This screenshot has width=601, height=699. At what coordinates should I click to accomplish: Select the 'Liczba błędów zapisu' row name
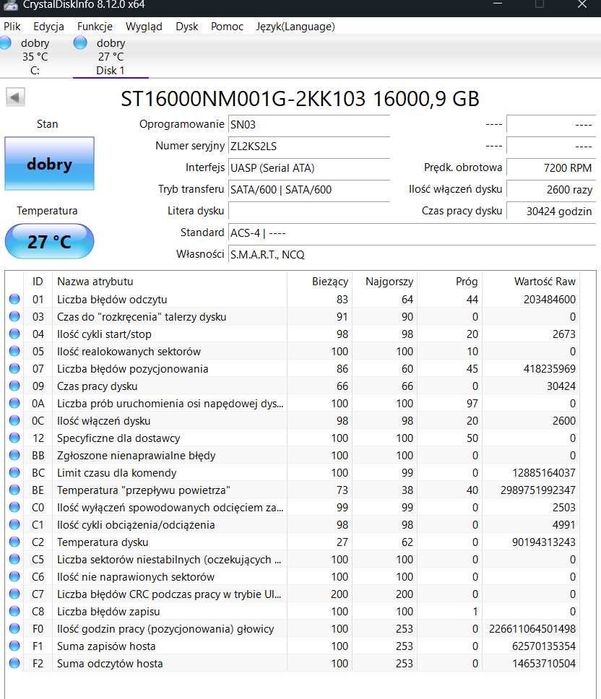pyautogui.click(x=108, y=611)
